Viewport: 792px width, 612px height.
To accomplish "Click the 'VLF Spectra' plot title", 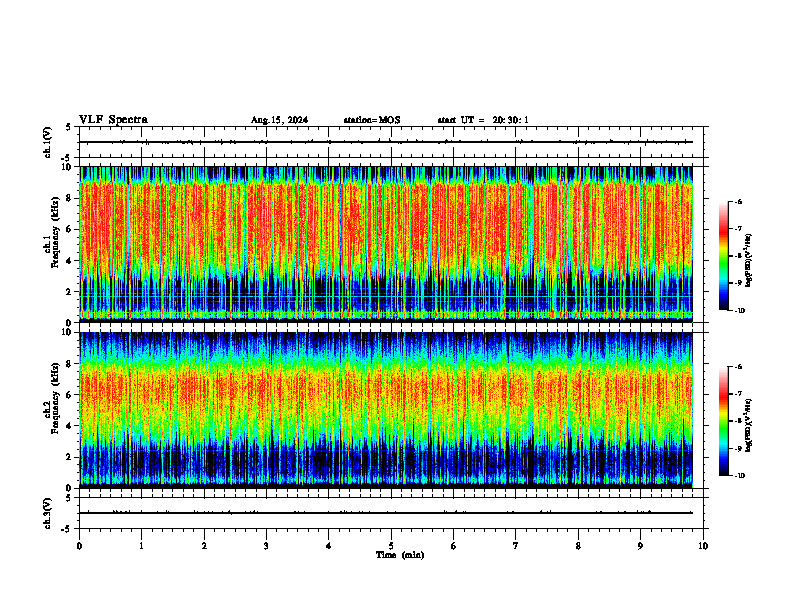I will 113,120.
